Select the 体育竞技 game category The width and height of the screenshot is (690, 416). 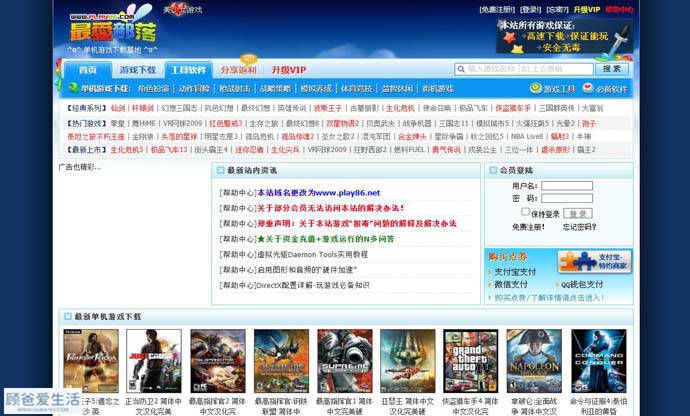pyautogui.click(x=356, y=88)
